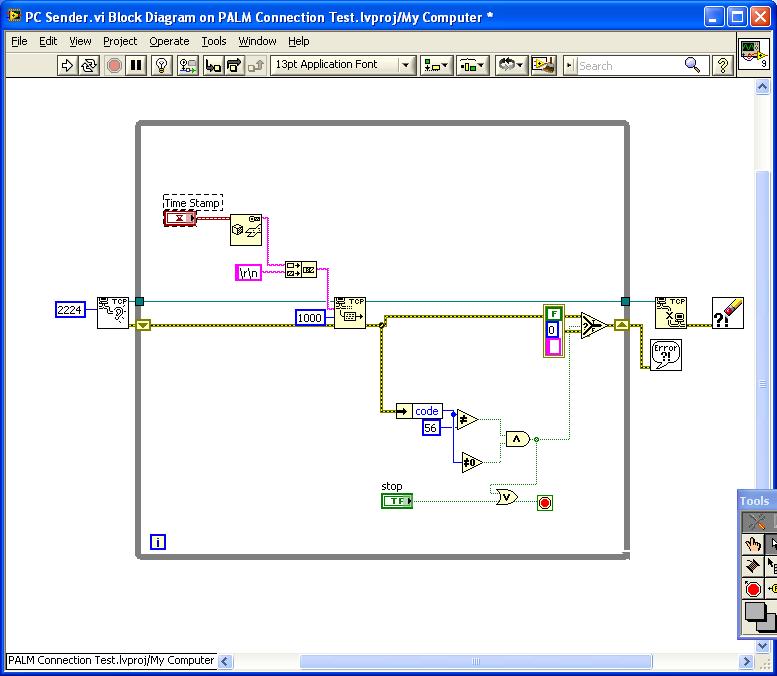Open the 13pt Application Font dropdown
The width and height of the screenshot is (777, 676).
[x=343, y=65]
